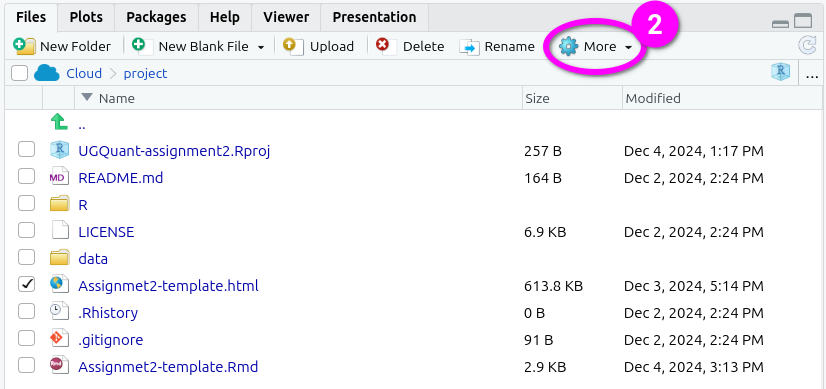Click the Rename file icon

click(469, 47)
